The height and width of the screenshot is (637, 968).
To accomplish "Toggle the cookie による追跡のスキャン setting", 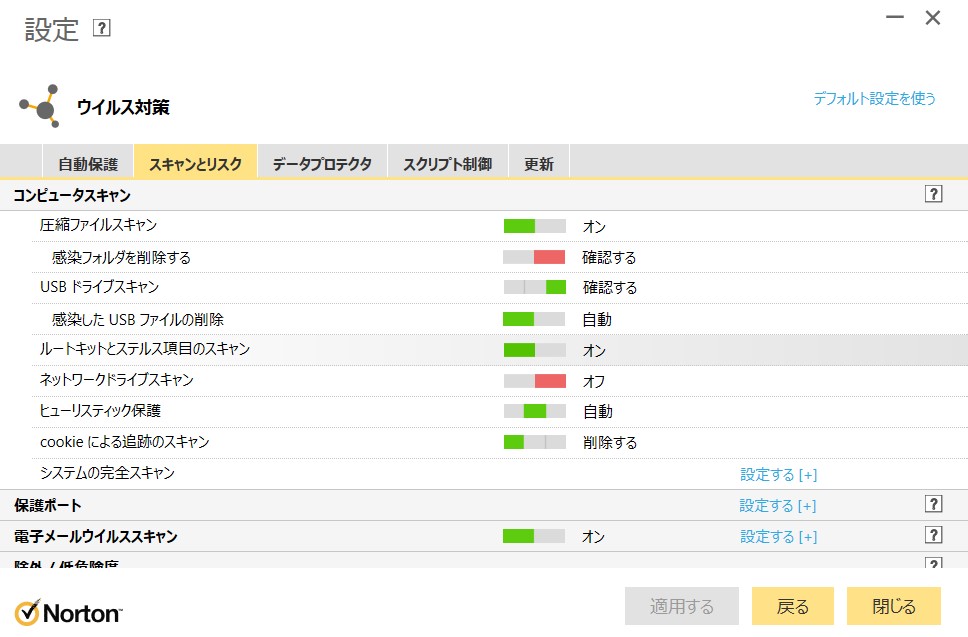I will 536,441.
